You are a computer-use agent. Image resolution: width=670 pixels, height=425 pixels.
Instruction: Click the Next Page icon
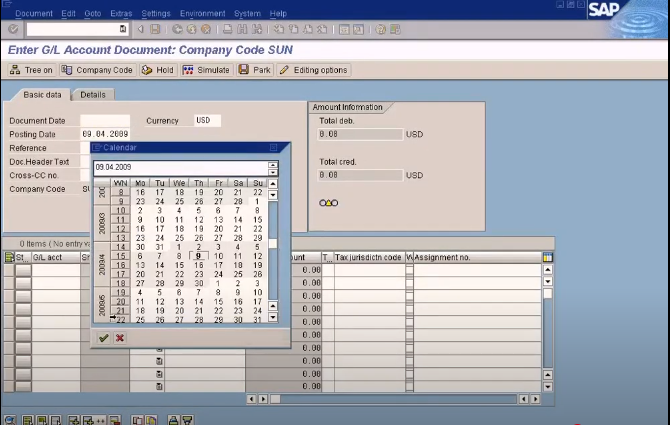(308, 29)
